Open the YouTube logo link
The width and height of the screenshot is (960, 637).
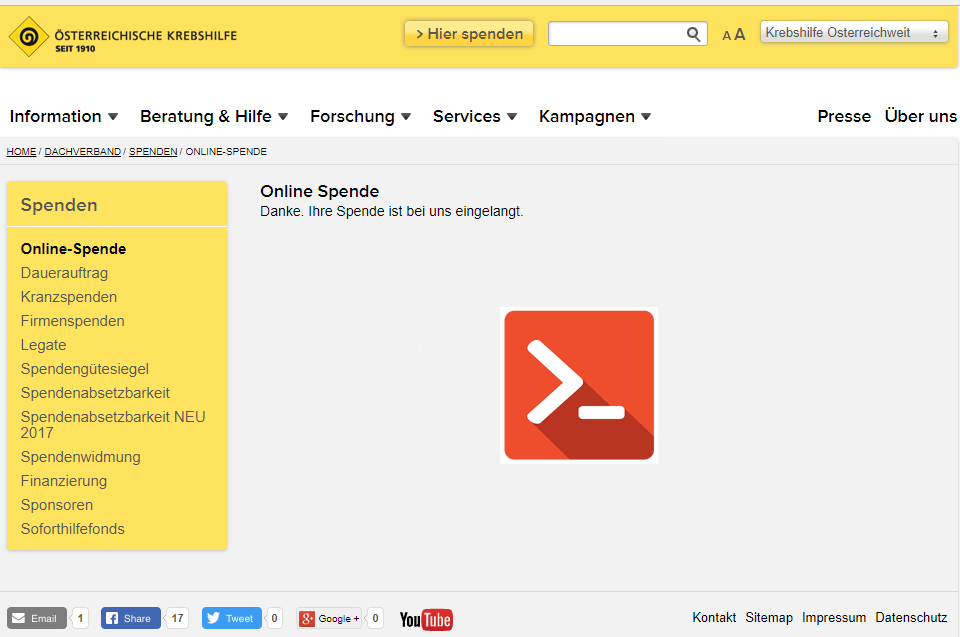(x=426, y=619)
